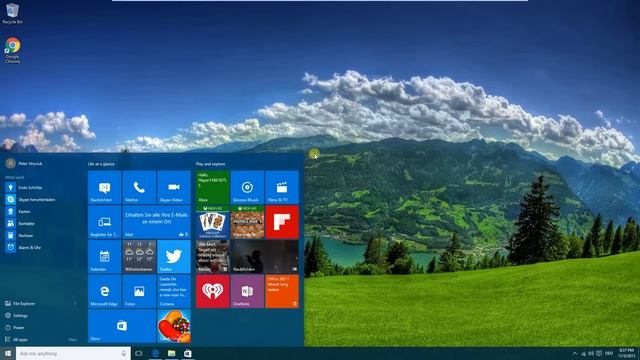Open the weather forecast tile

point(139,256)
